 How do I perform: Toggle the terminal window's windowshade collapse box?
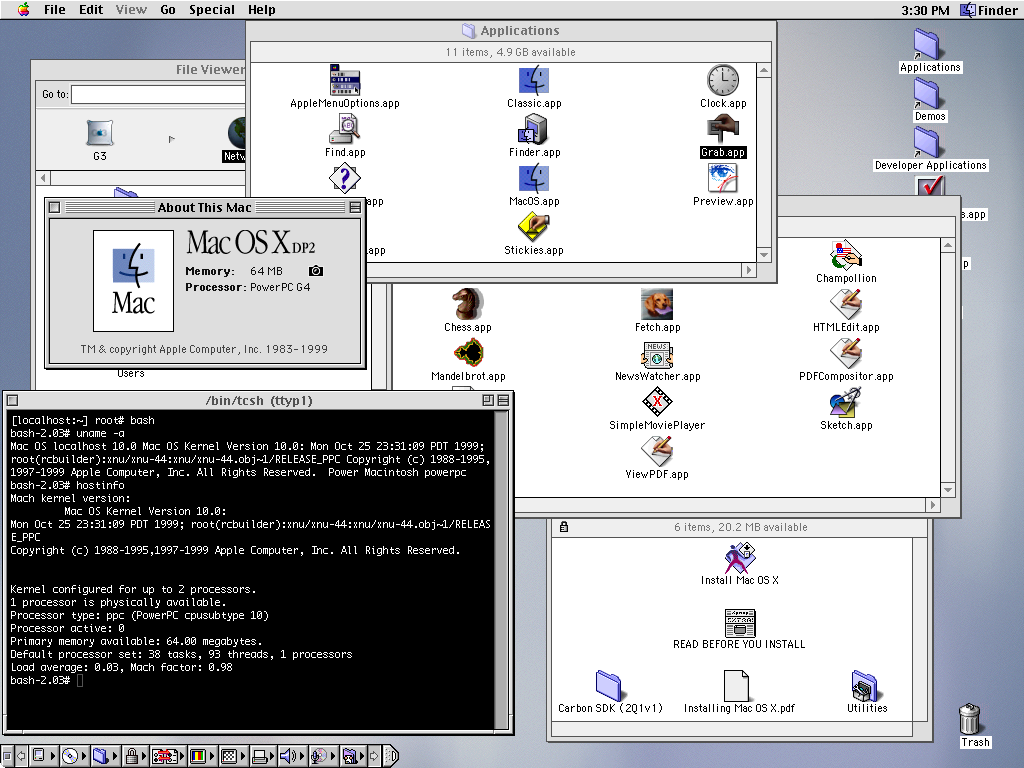click(x=503, y=400)
